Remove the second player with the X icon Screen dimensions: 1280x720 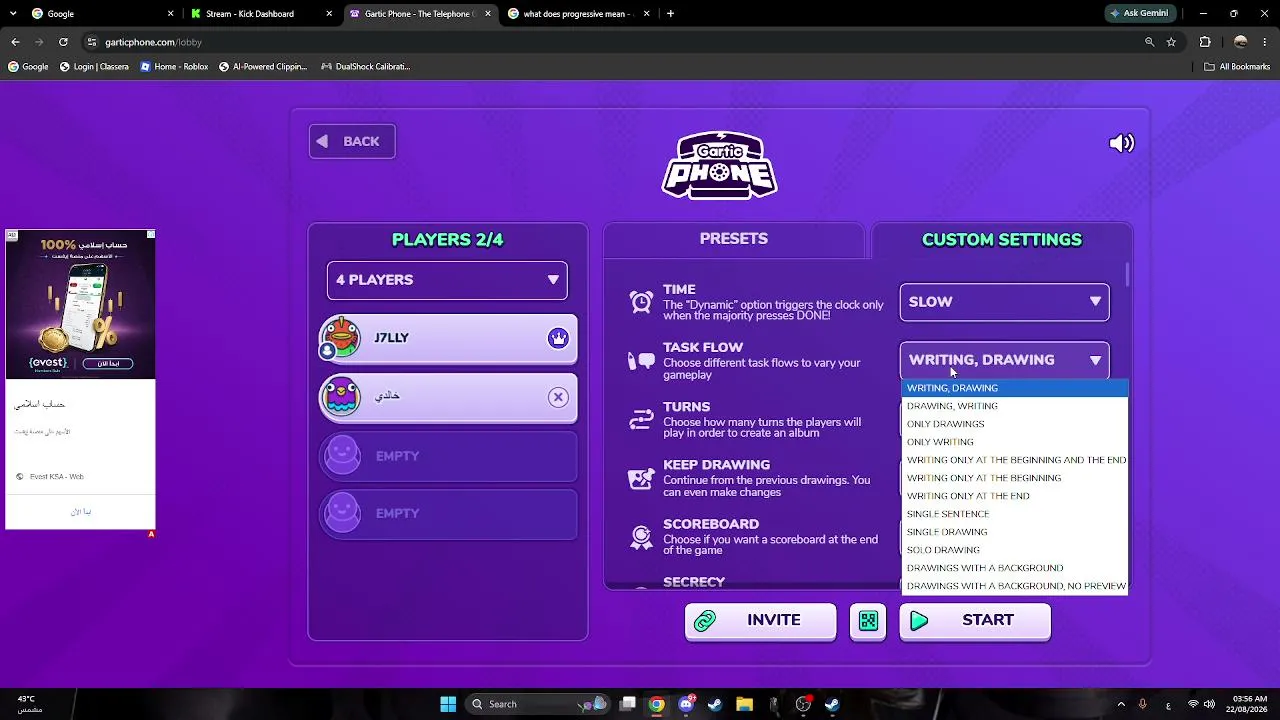click(x=558, y=397)
